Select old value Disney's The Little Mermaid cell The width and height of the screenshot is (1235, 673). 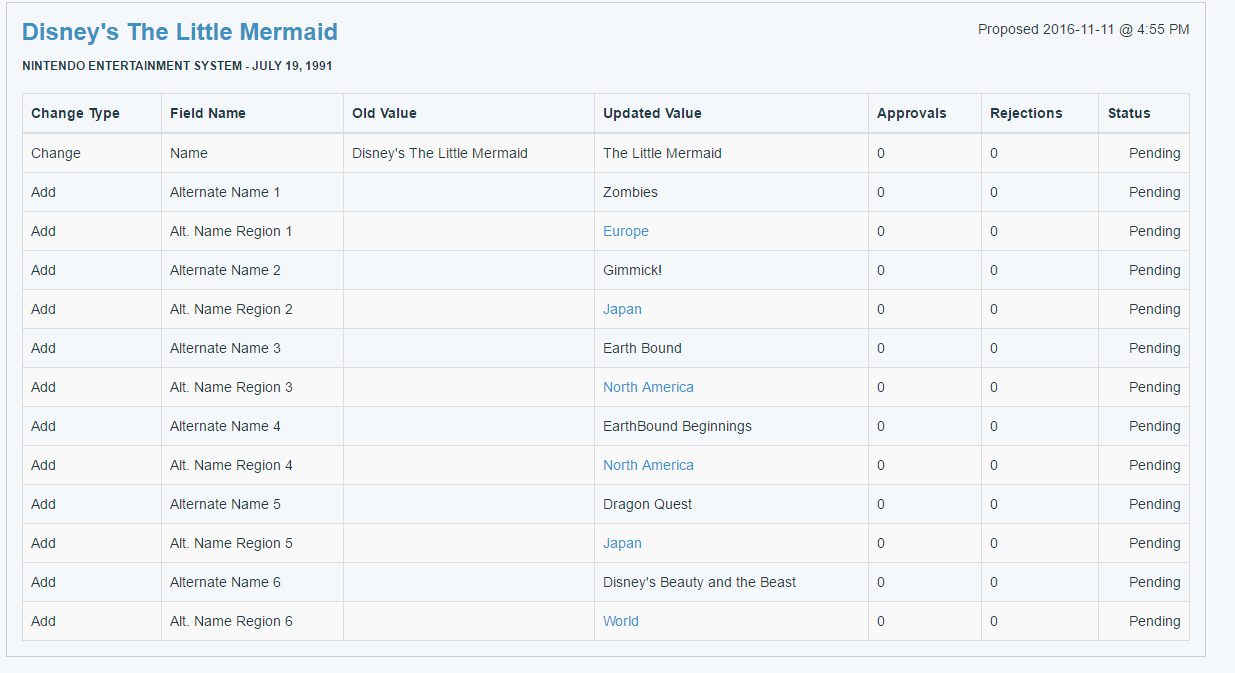[x=469, y=153]
